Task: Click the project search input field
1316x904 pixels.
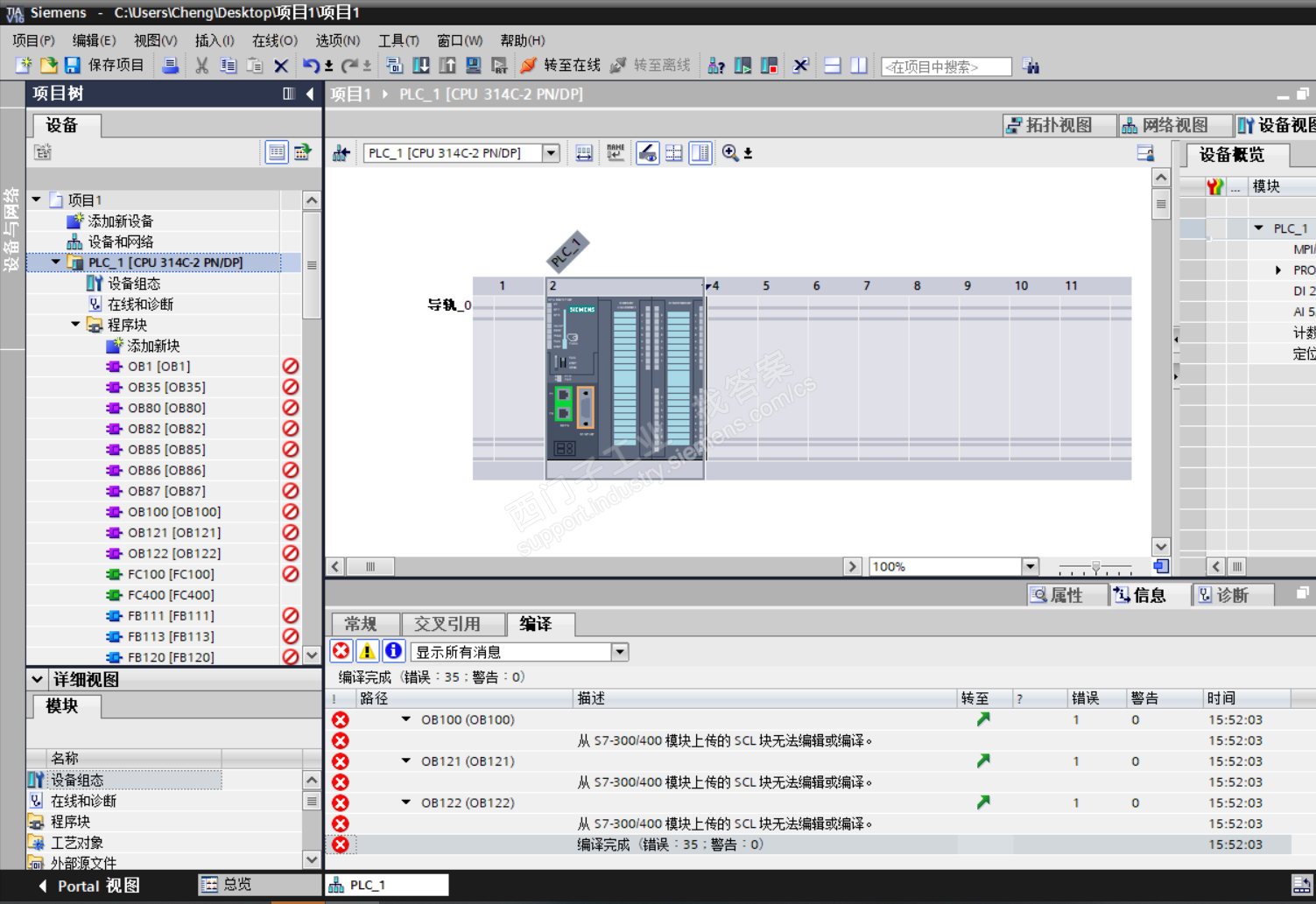Action: [x=946, y=67]
